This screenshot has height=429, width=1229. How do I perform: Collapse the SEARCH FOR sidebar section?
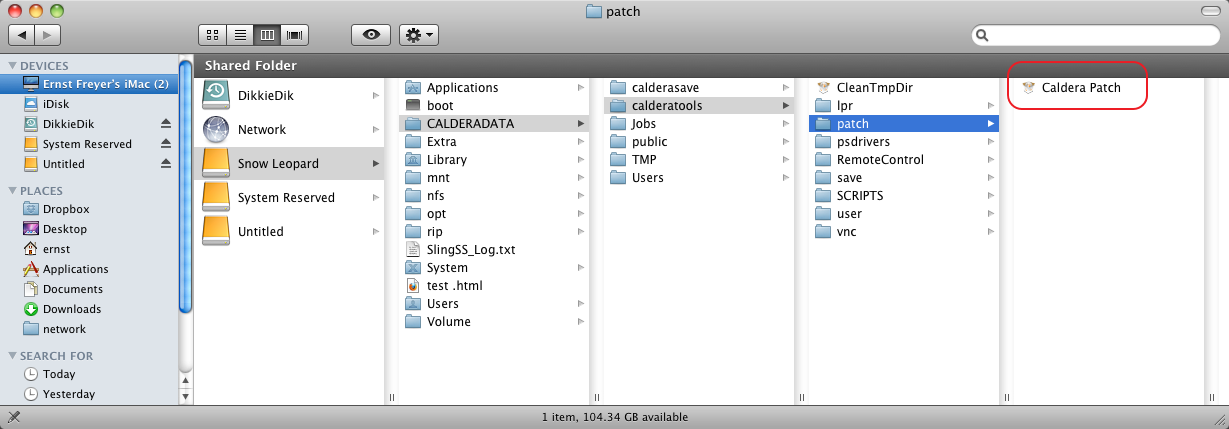pyautogui.click(x=11, y=356)
